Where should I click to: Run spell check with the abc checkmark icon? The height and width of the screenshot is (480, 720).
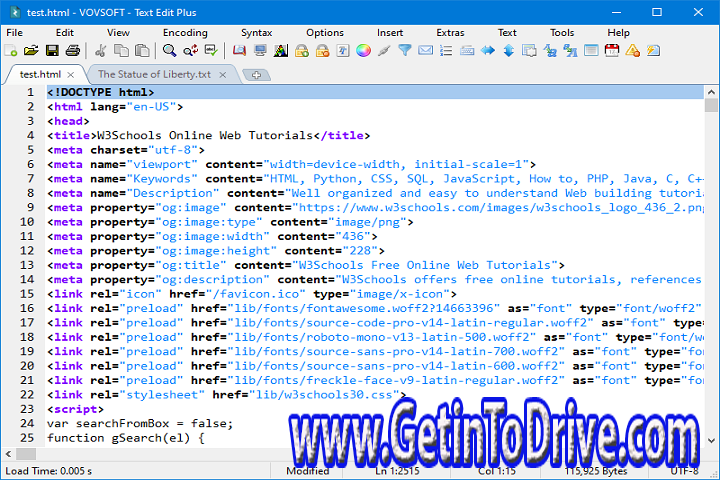click(211, 51)
